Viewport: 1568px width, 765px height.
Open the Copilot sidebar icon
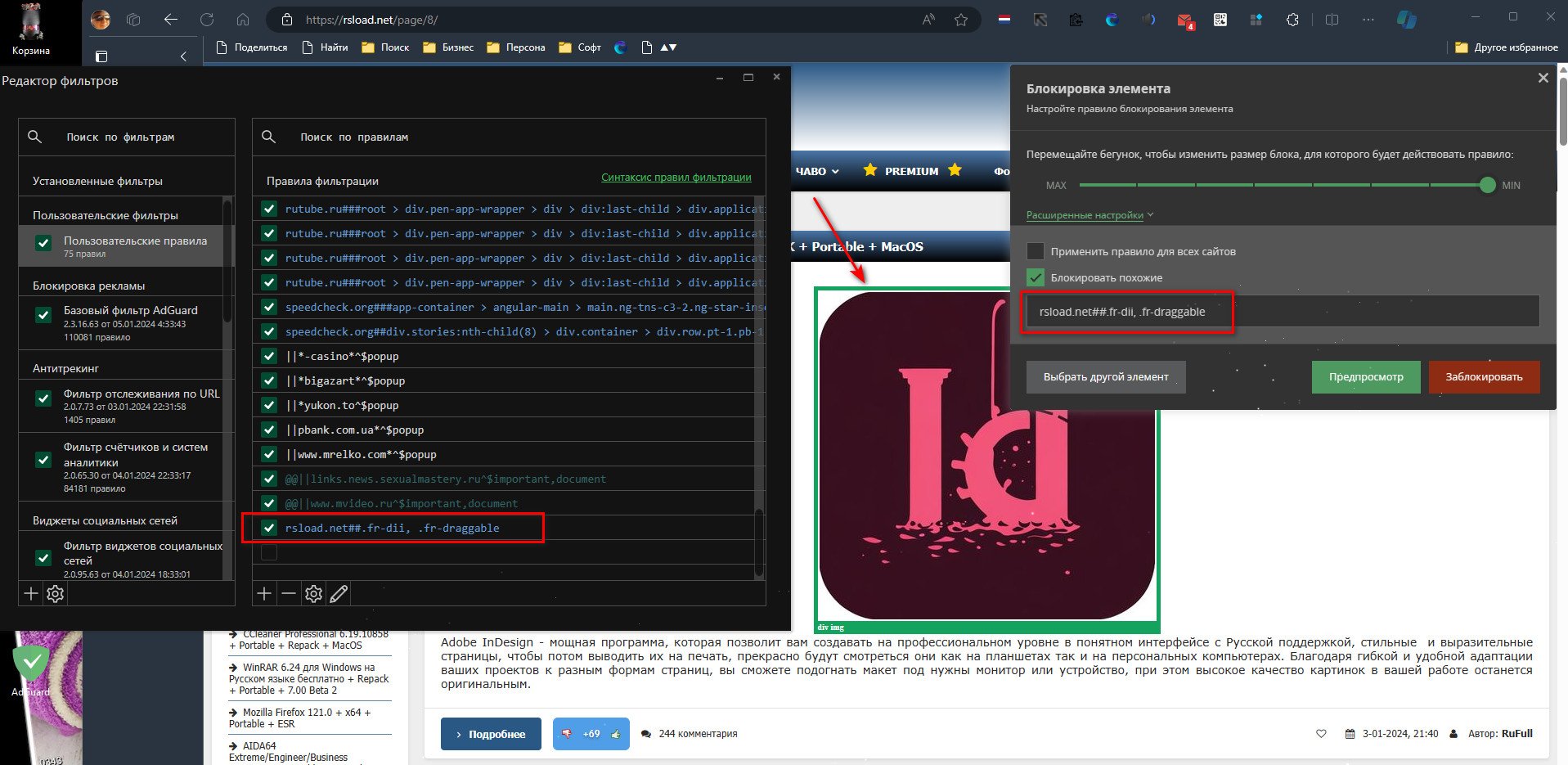tap(1407, 20)
